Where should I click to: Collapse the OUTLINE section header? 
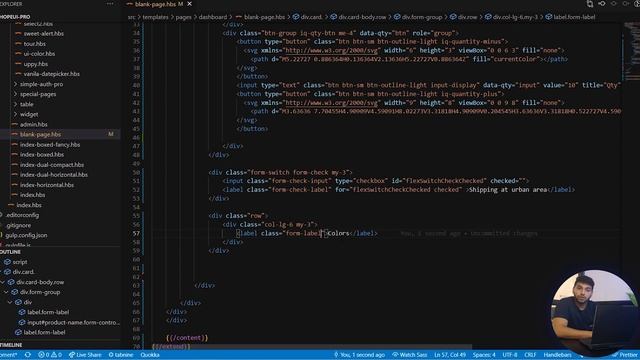(x=60, y=252)
